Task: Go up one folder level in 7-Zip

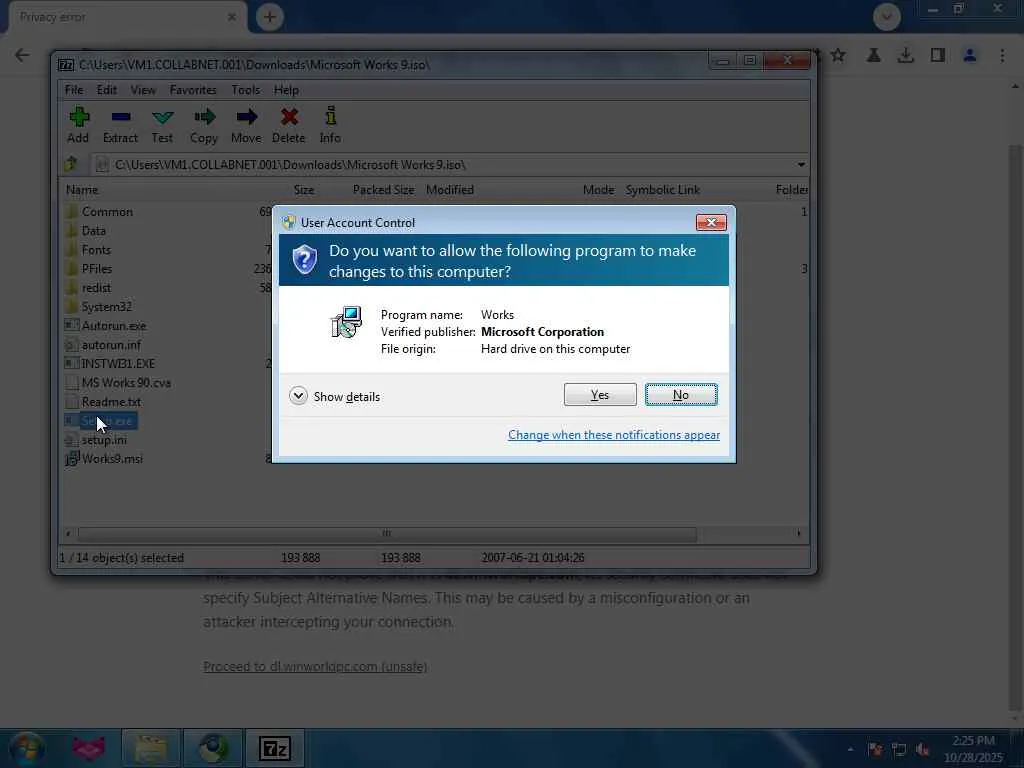Action: pyautogui.click(x=72, y=164)
